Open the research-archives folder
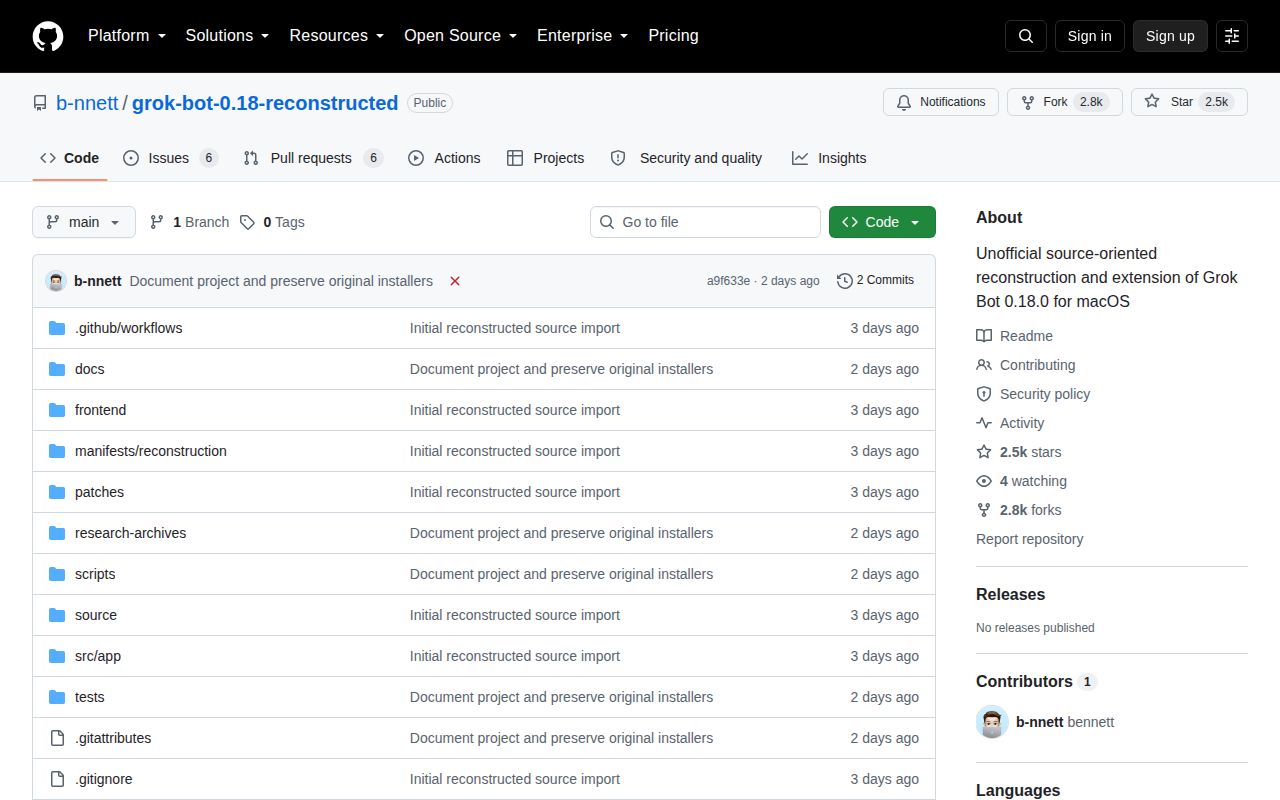This screenshot has height=800, width=1280. pyautogui.click(x=130, y=533)
